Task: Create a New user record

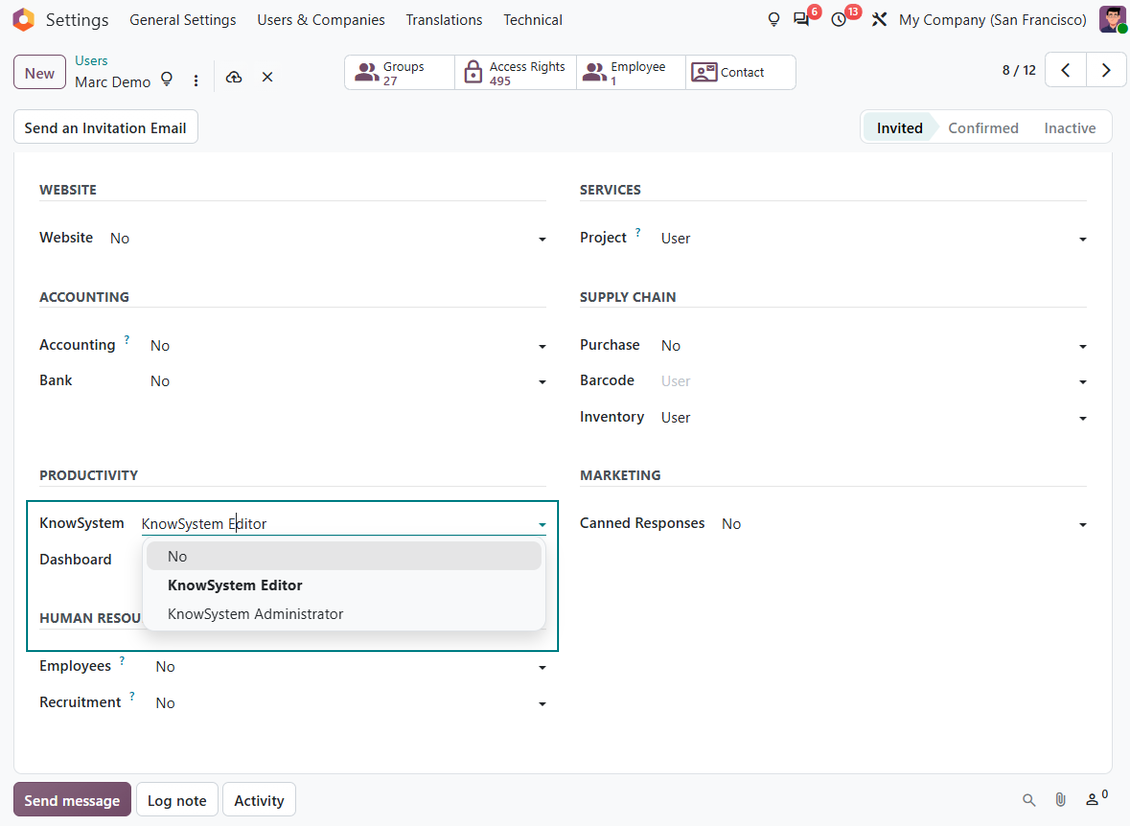Action: pyautogui.click(x=40, y=73)
